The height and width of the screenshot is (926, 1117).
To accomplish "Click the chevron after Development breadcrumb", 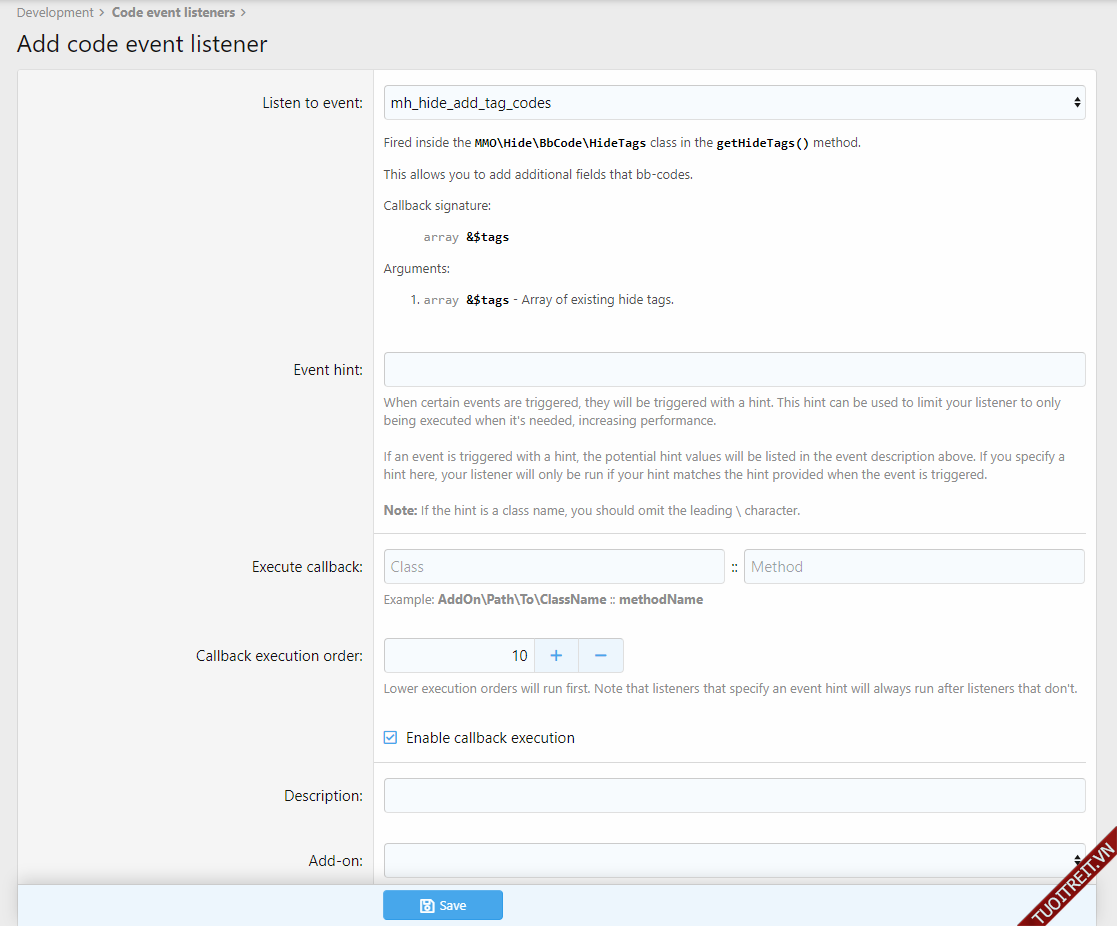I will pos(103,13).
